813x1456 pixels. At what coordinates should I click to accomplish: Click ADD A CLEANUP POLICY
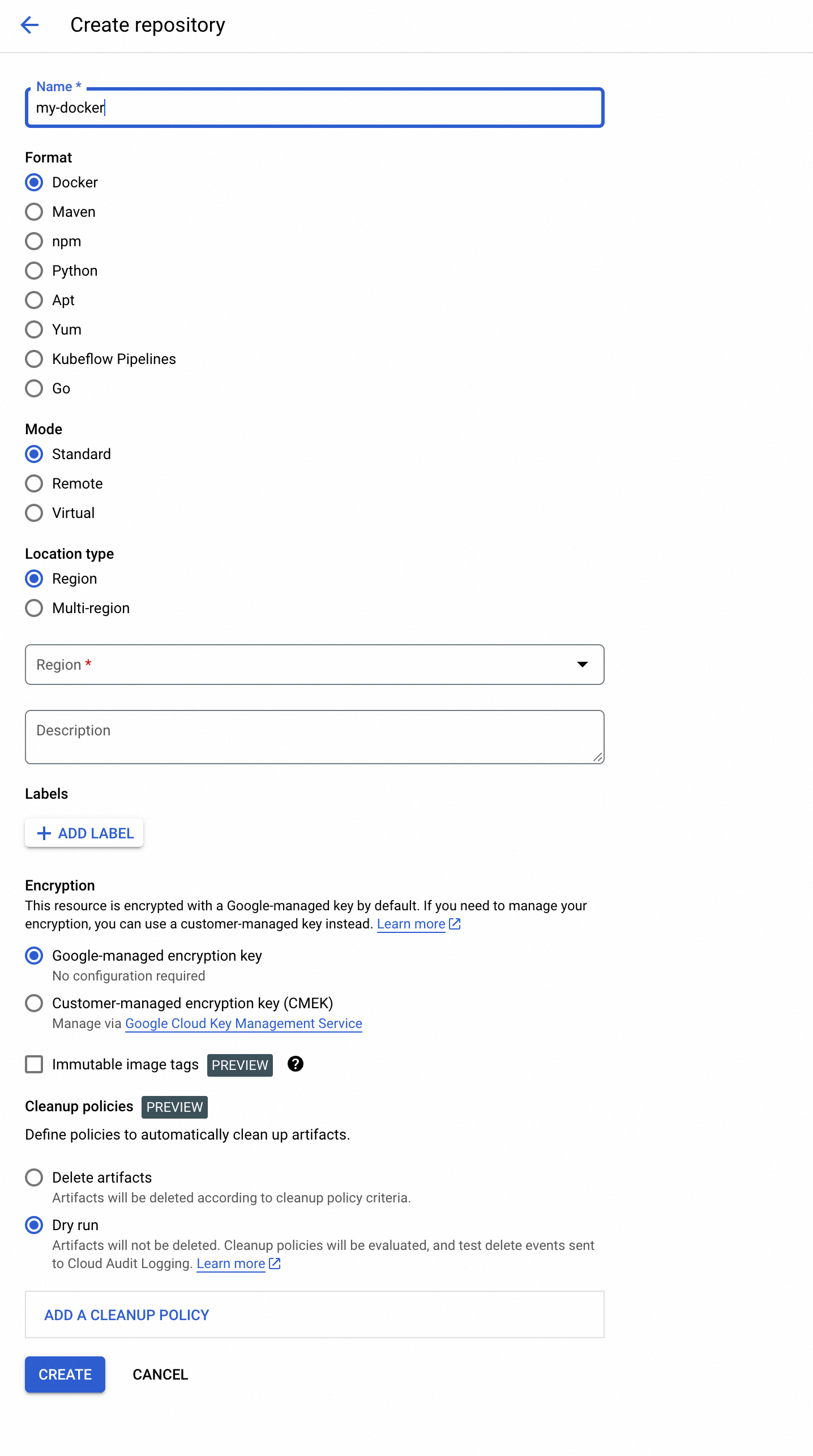point(127,1315)
